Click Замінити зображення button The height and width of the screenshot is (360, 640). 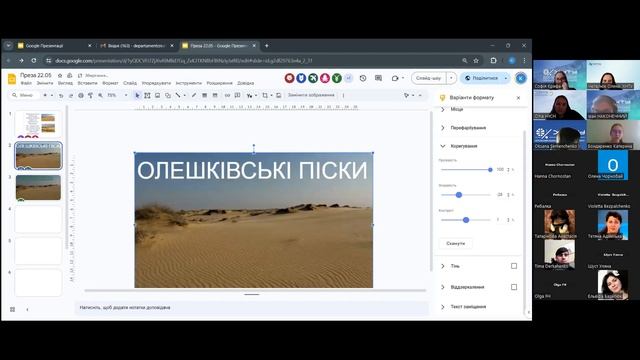pos(311,96)
